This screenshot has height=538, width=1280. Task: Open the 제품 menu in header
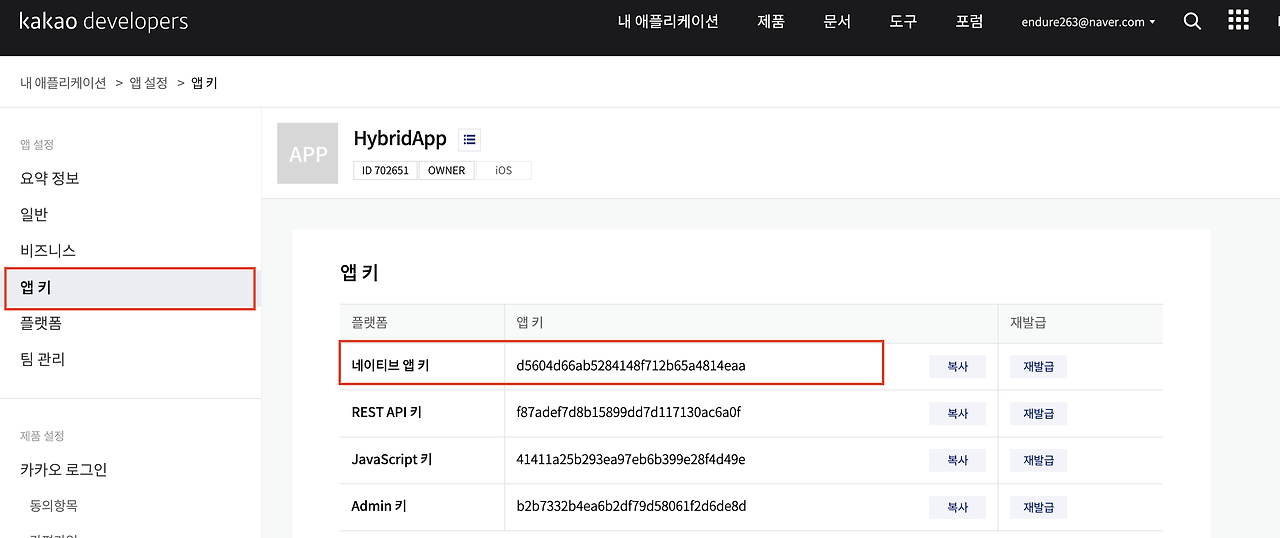click(x=771, y=21)
